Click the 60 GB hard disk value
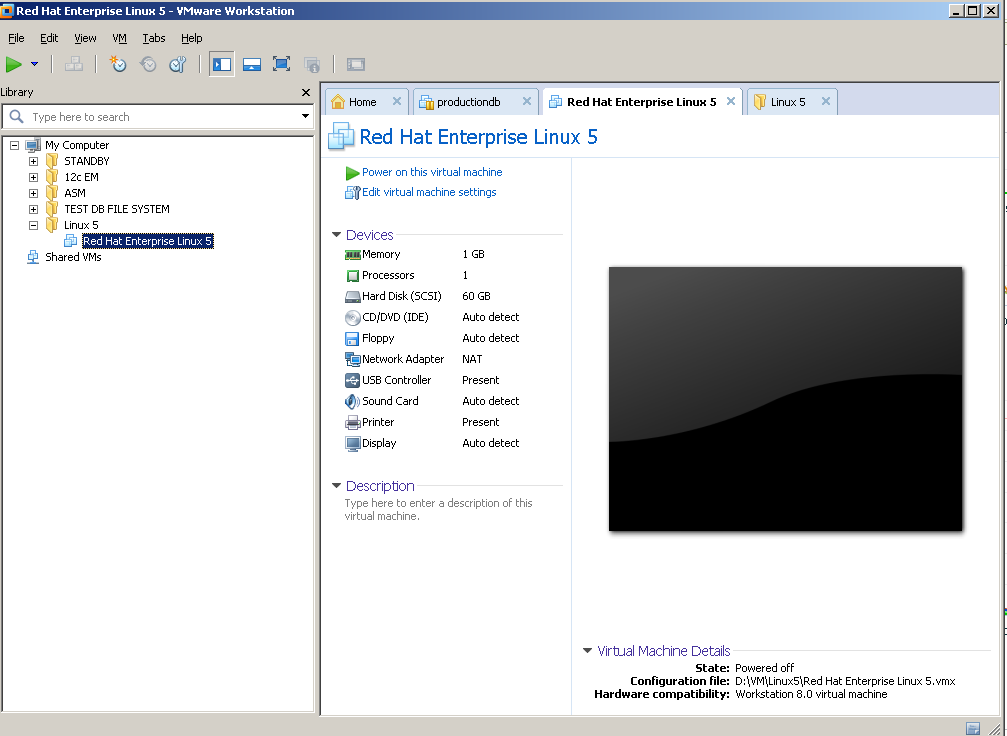Viewport: 1007px width, 736px height. tap(477, 296)
